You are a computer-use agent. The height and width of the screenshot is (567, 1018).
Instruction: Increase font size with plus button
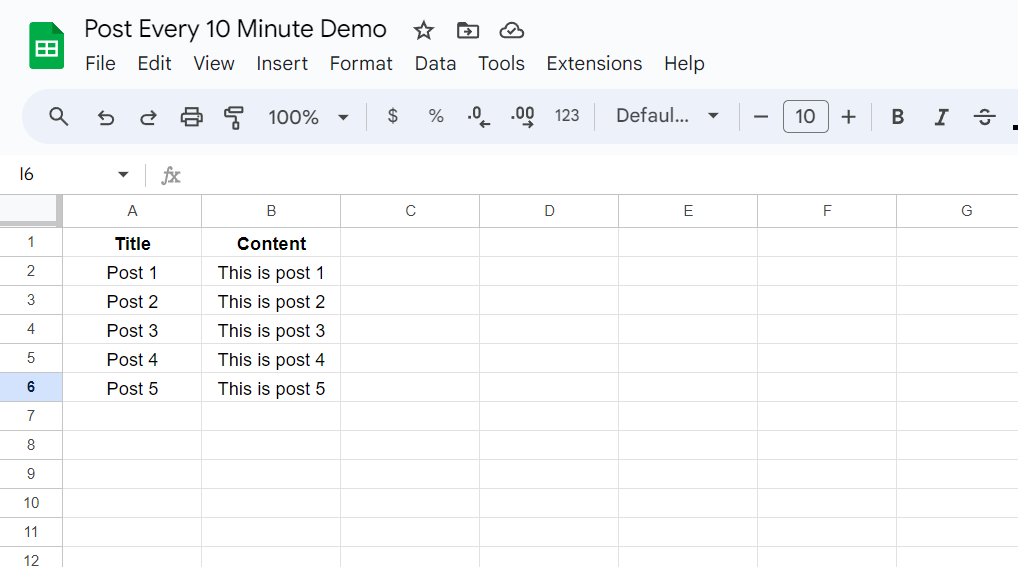[x=848, y=117]
